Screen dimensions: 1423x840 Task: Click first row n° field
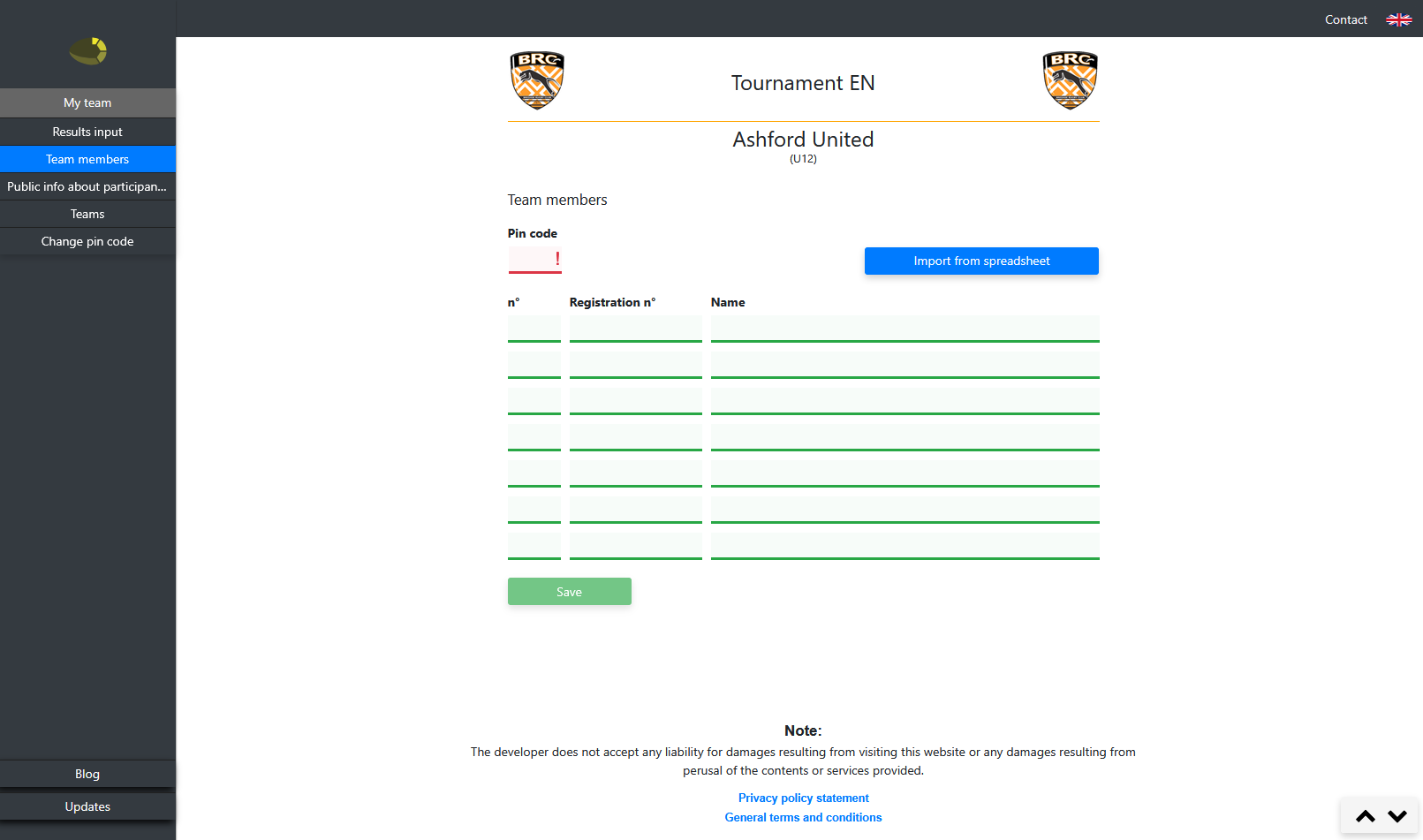pos(534,329)
